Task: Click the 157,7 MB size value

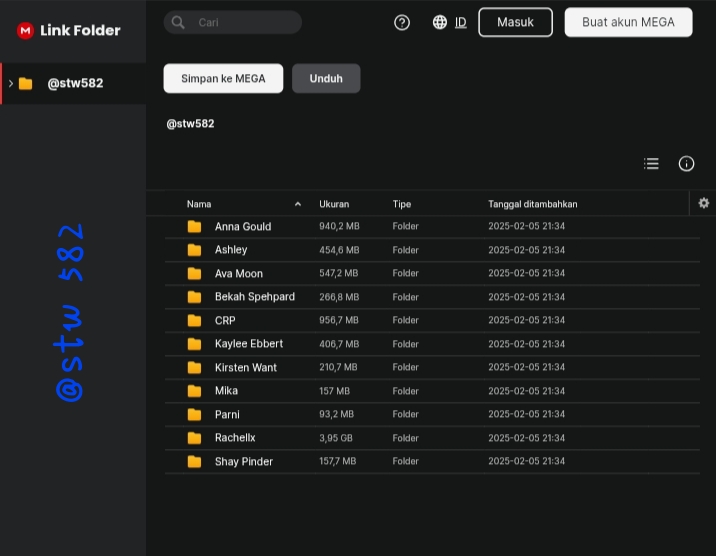Action: [x=337, y=461]
